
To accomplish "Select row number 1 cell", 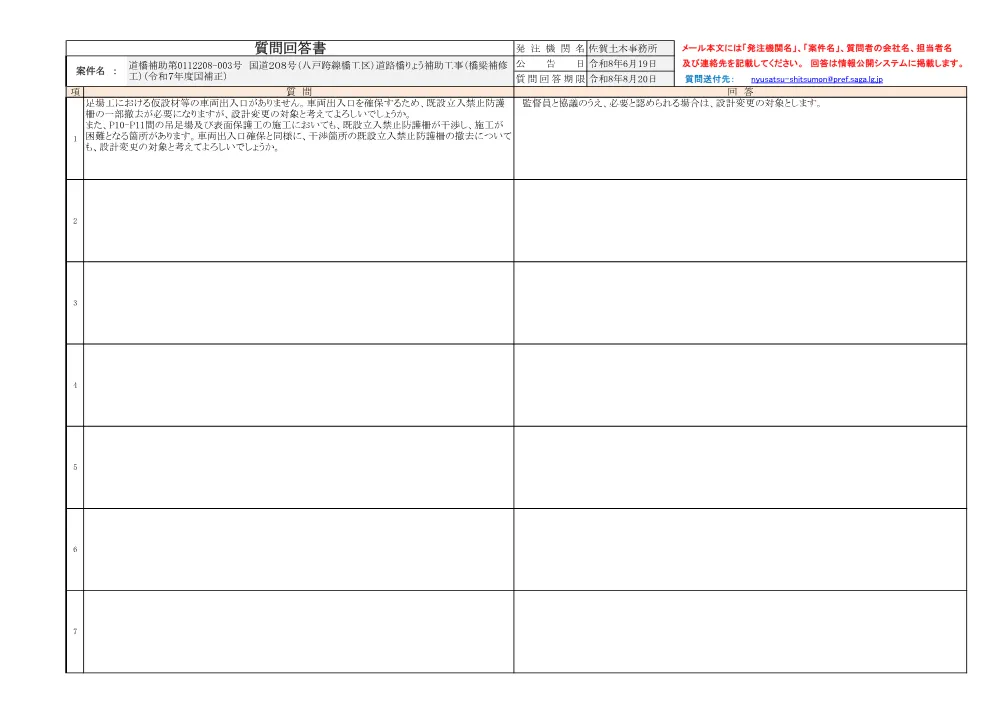I will [x=75, y=138].
